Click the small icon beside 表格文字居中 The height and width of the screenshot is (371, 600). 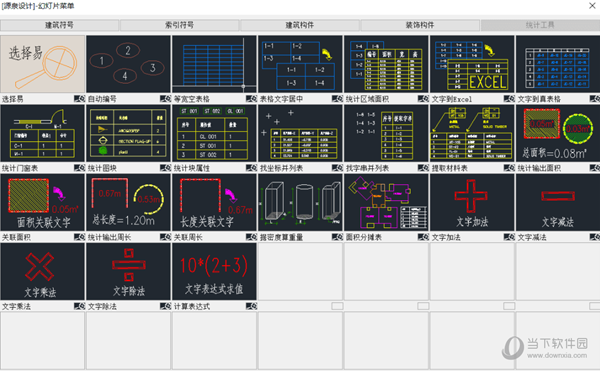[337, 99]
